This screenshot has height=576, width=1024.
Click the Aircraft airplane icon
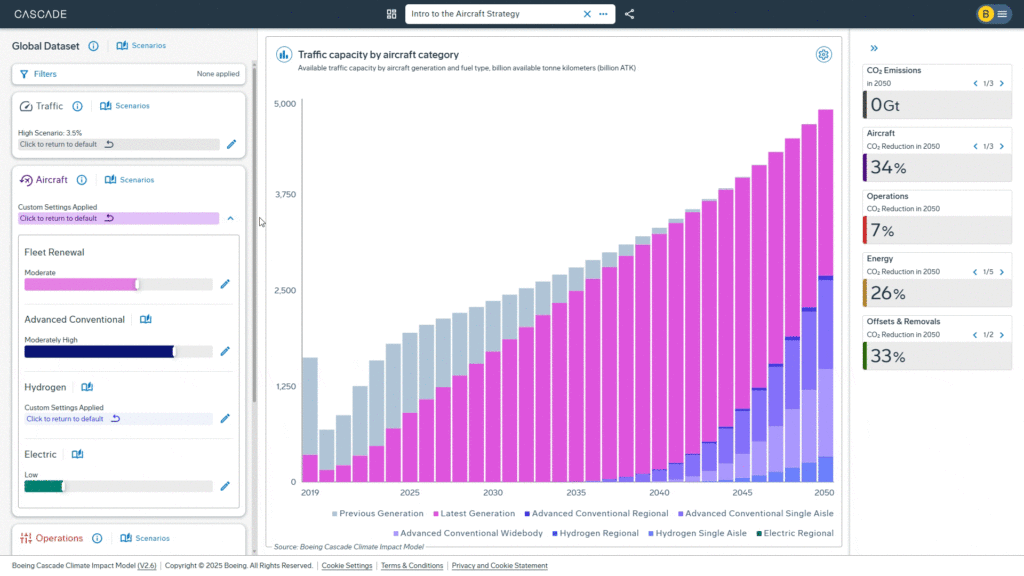click(x=27, y=179)
